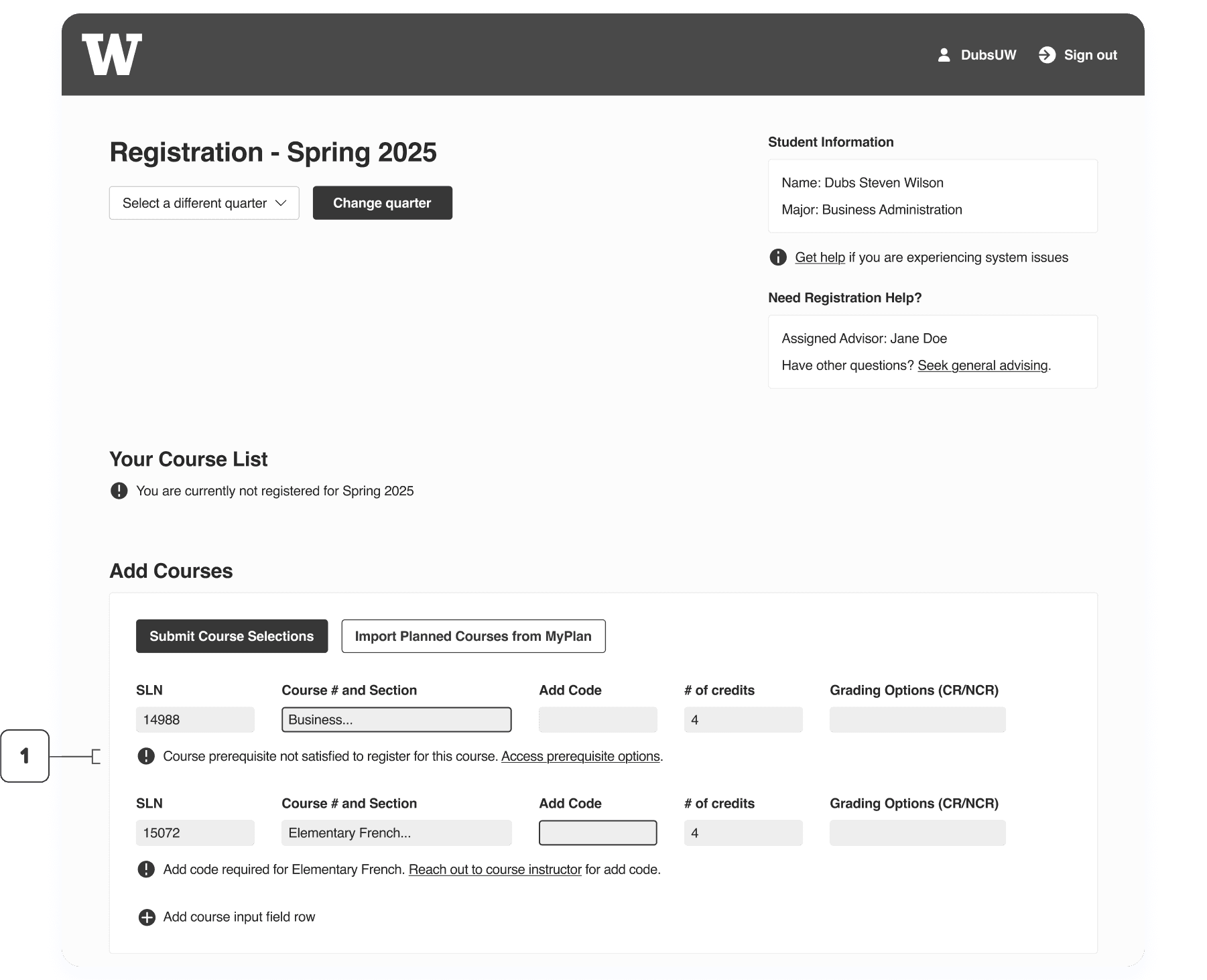Screen dimensions: 1207x980
Task: Focus the SLN field containing 14988
Action: pyautogui.click(x=195, y=720)
